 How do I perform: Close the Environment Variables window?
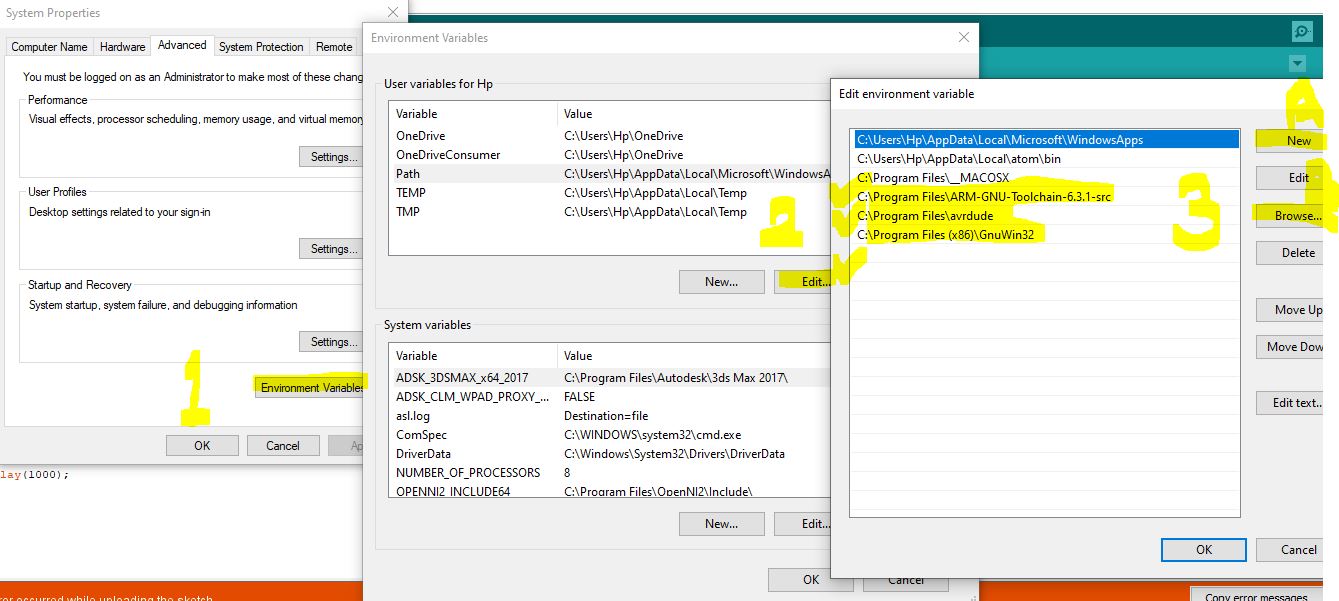pyautogui.click(x=964, y=38)
